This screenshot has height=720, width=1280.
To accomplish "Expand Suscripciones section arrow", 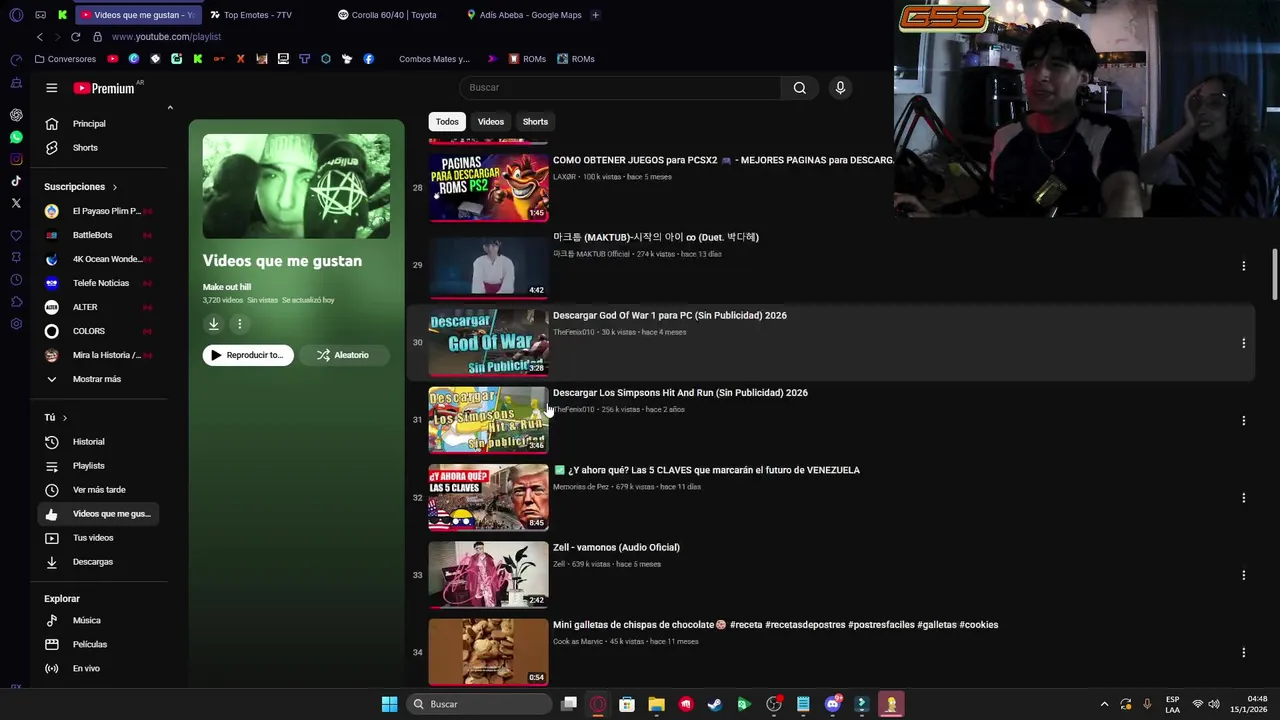I will click(114, 187).
